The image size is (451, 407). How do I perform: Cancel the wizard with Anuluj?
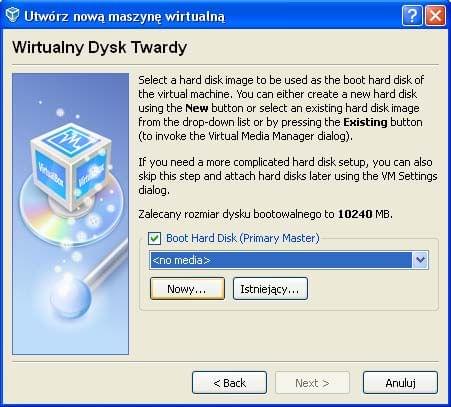pyautogui.click(x=400, y=383)
